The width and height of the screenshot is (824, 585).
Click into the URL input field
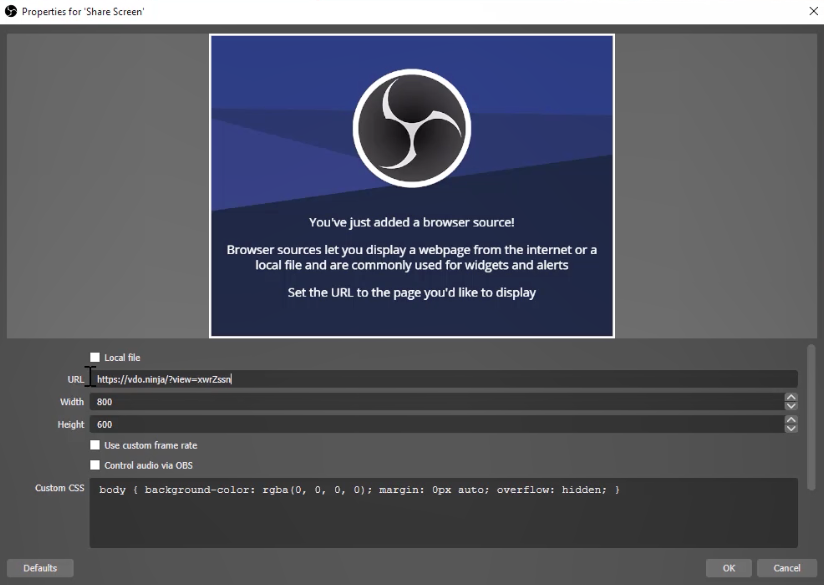(444, 379)
